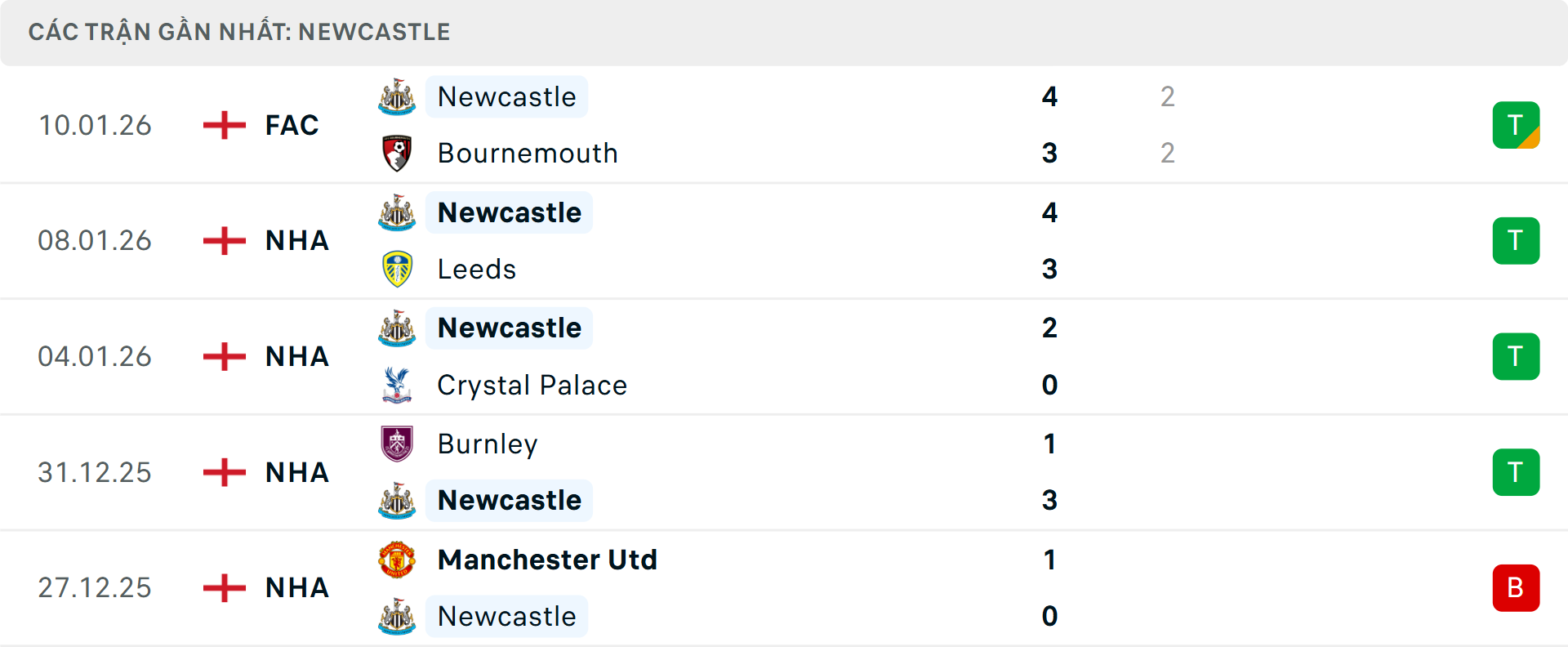Click the England flag for the 27.12.25 match
The width and height of the screenshot is (1568, 647).
223,587
